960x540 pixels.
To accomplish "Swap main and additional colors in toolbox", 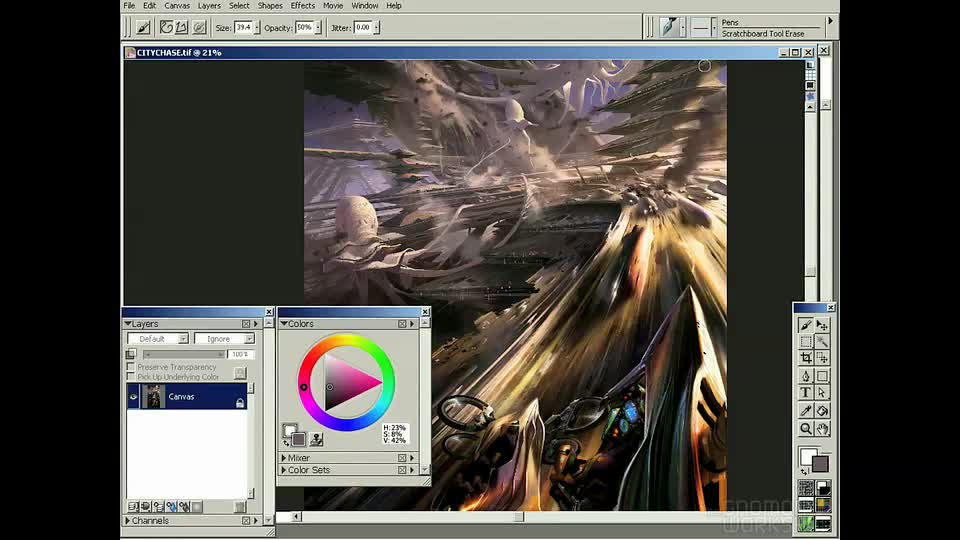I will 804,471.
